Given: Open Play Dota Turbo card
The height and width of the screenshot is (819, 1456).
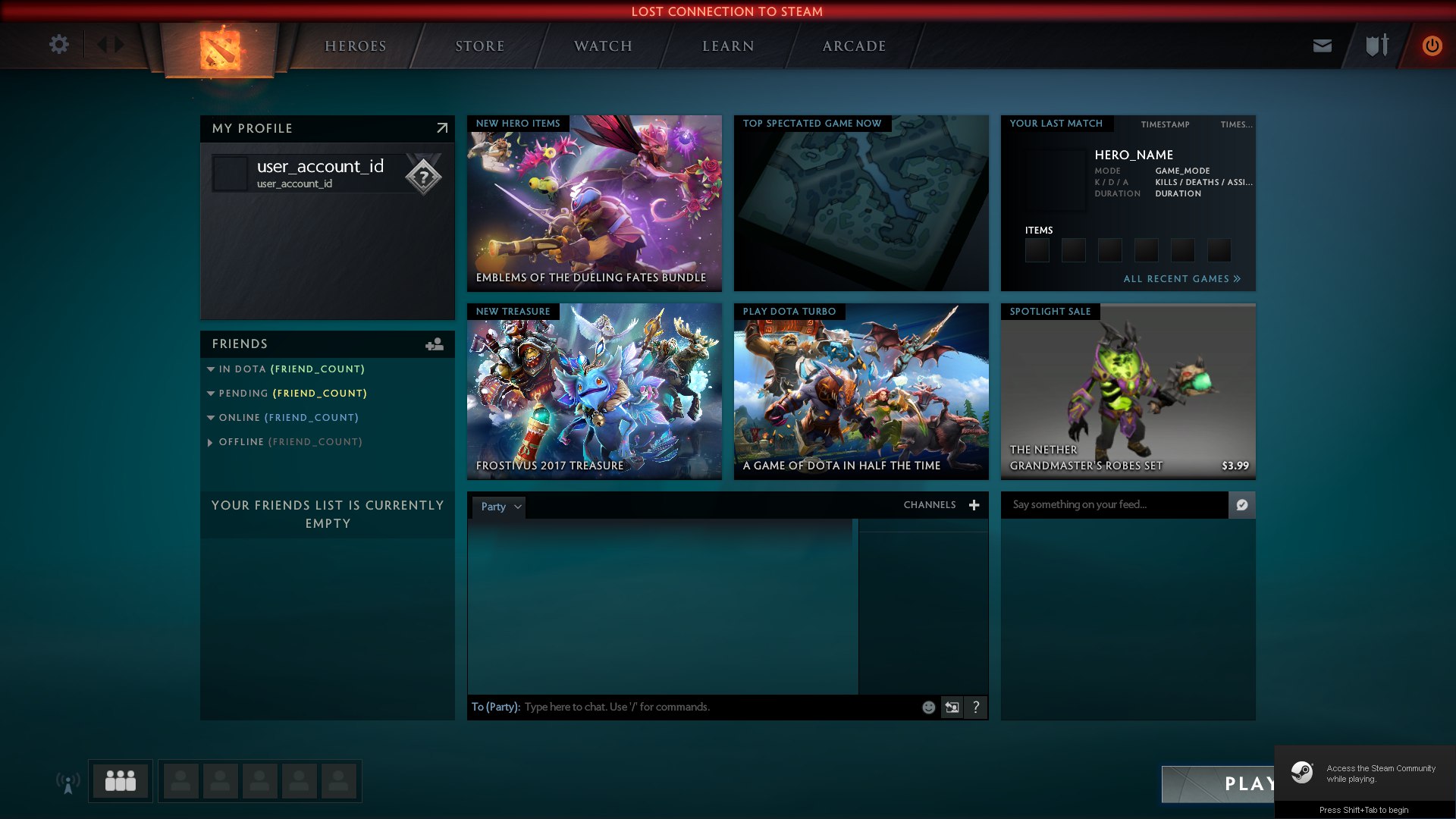Looking at the screenshot, I should 861,391.
